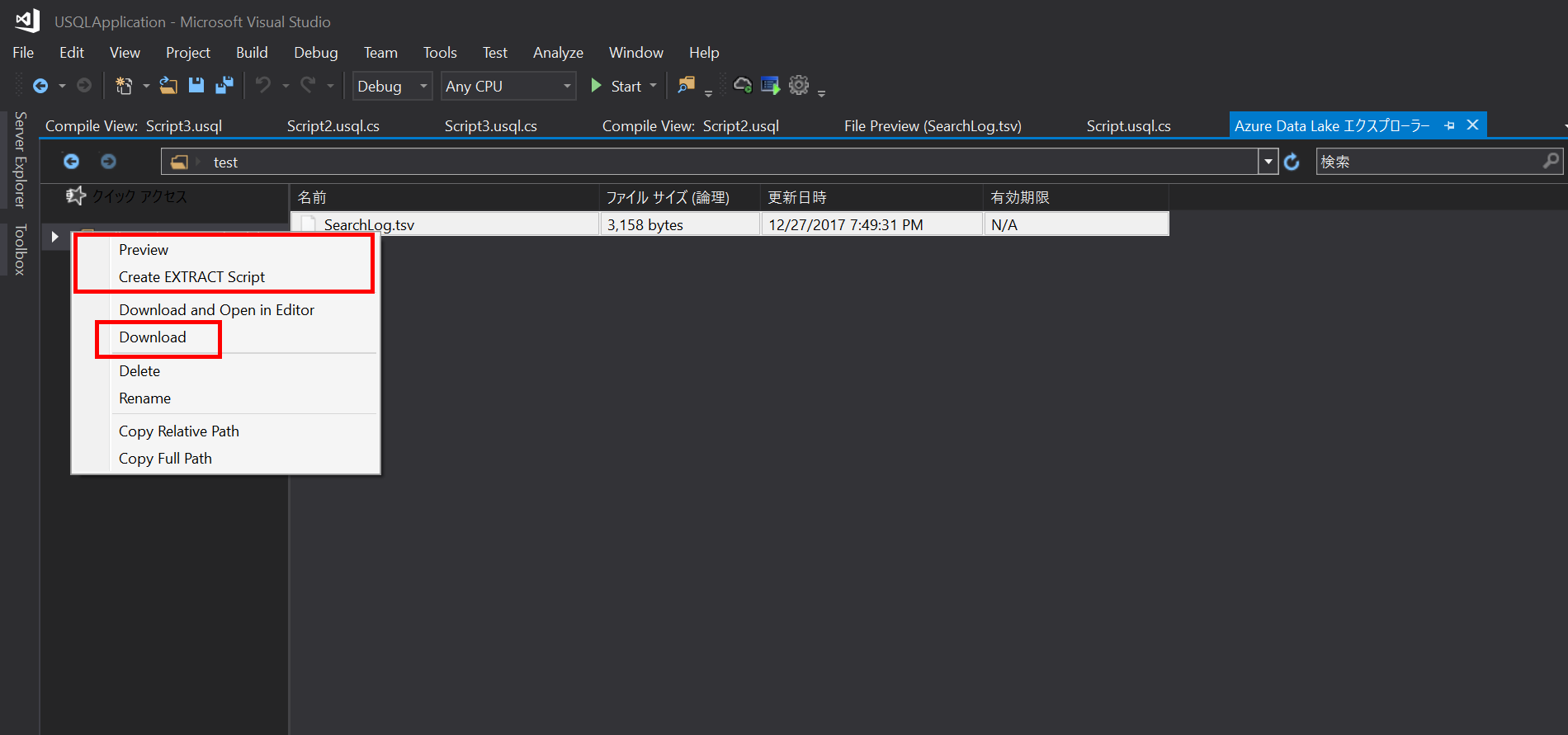1568x735 pixels.
Task: Switch to File Preview (SearchLog.tsv) tab
Action: pyautogui.click(x=933, y=125)
